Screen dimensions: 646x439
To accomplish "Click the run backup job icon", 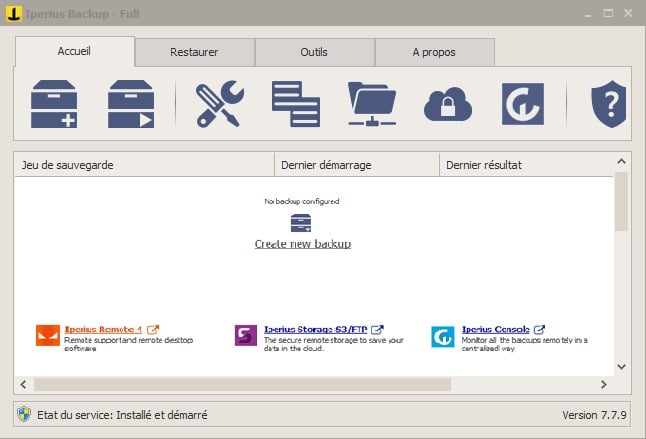I will pos(132,104).
